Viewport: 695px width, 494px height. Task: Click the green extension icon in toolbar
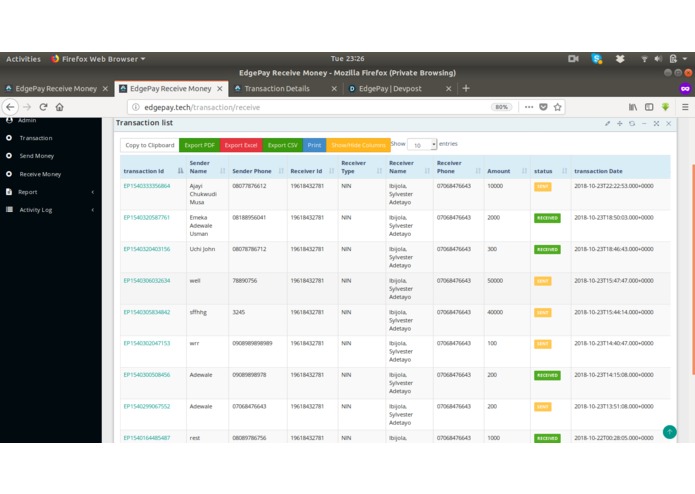pyautogui.click(x=665, y=107)
